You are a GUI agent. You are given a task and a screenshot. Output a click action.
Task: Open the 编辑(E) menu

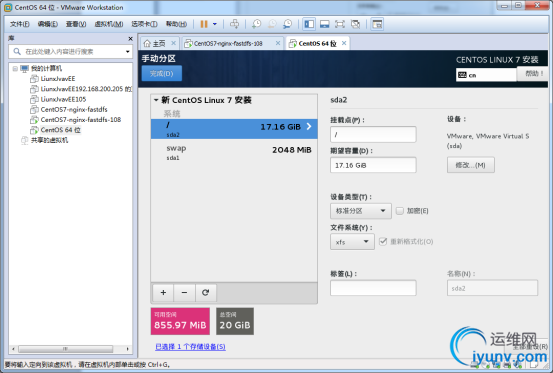click(x=48, y=24)
